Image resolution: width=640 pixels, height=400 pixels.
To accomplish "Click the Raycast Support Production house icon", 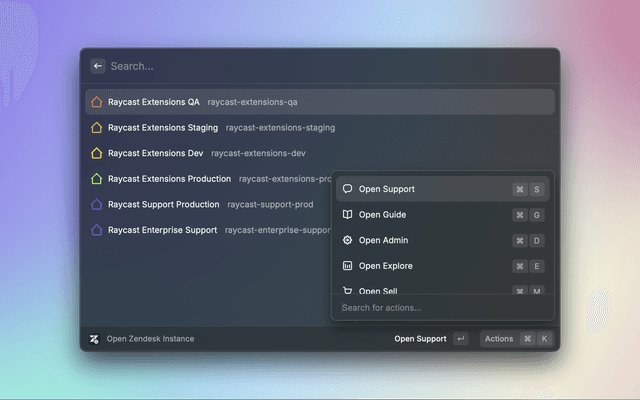I will 97,205.
